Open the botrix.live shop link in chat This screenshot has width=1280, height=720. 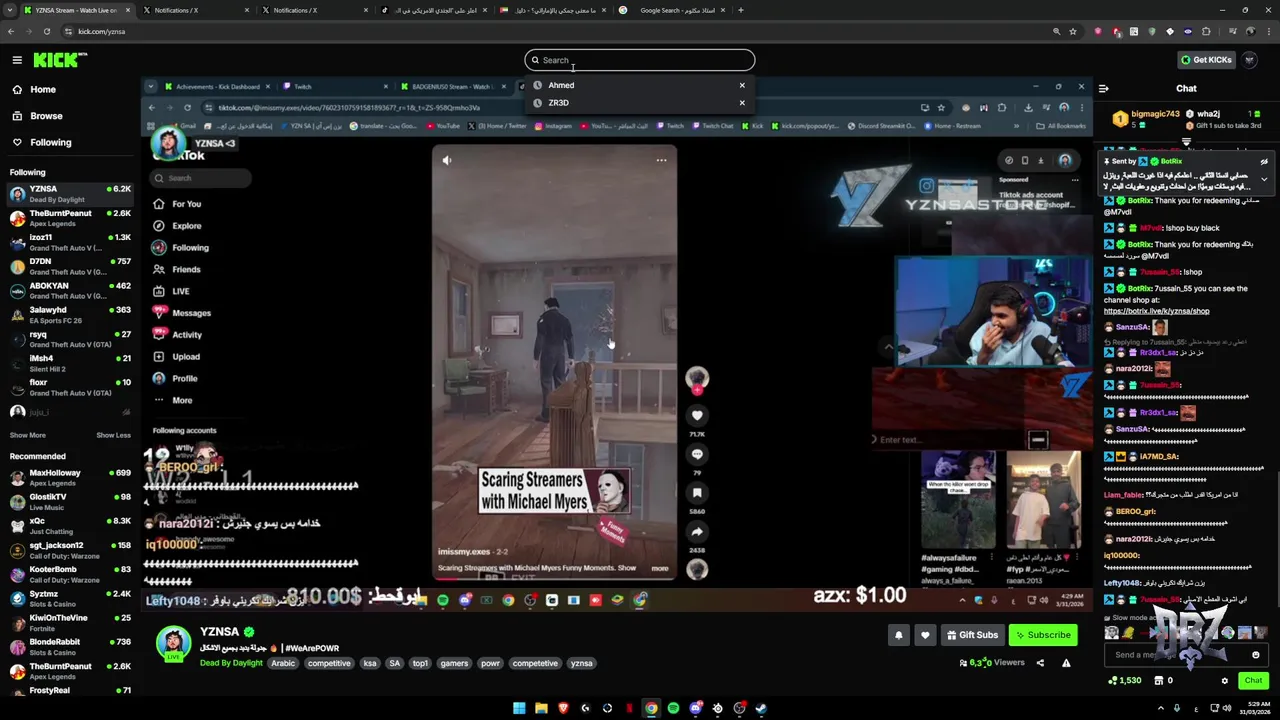pyautogui.click(x=1156, y=311)
